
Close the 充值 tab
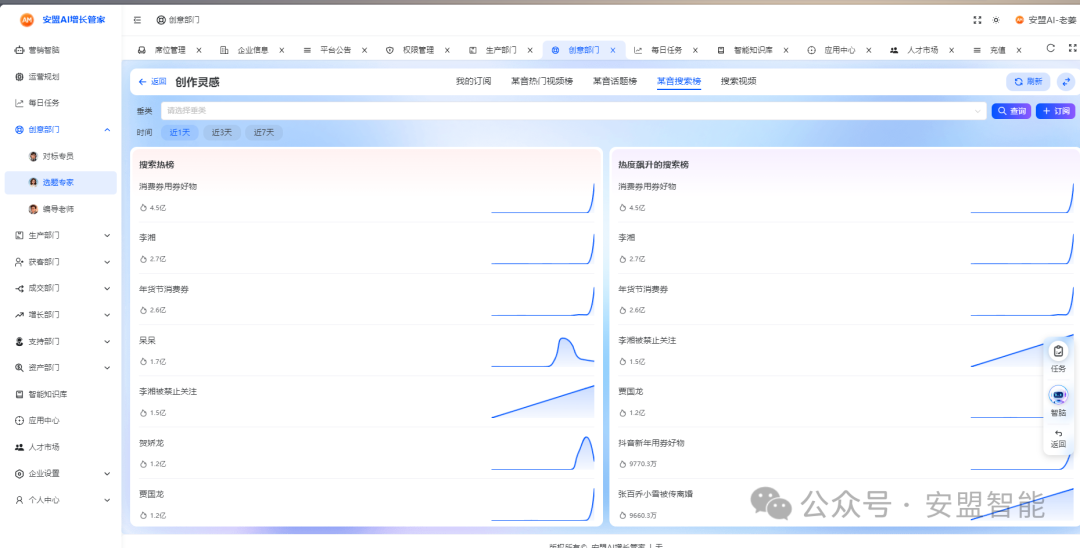1018,50
